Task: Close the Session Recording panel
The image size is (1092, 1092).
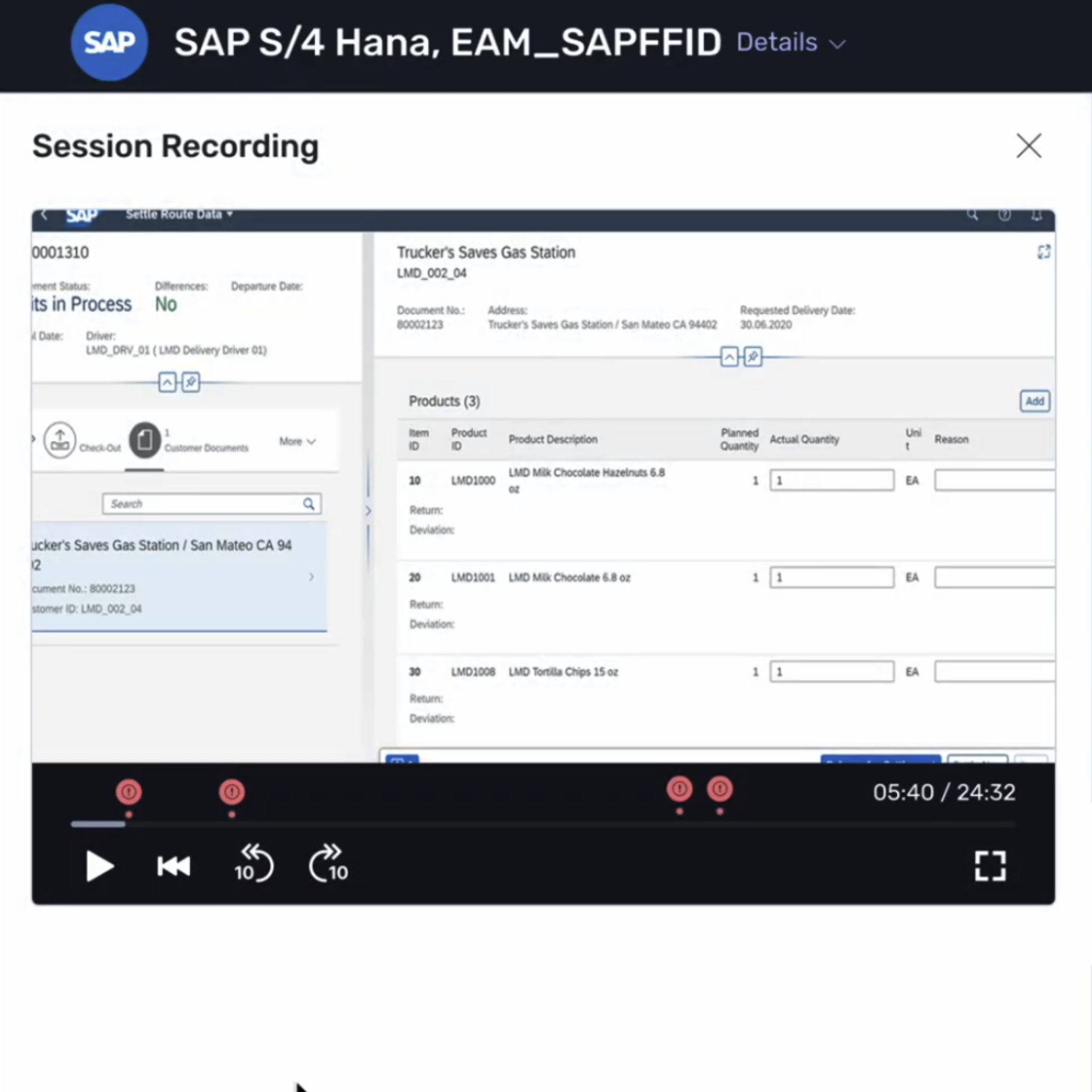Action: click(x=1029, y=145)
